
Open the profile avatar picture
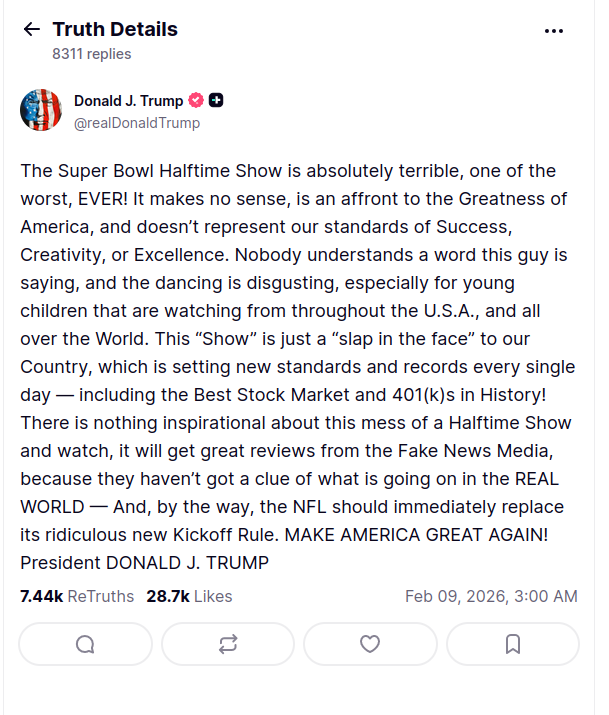[41, 110]
